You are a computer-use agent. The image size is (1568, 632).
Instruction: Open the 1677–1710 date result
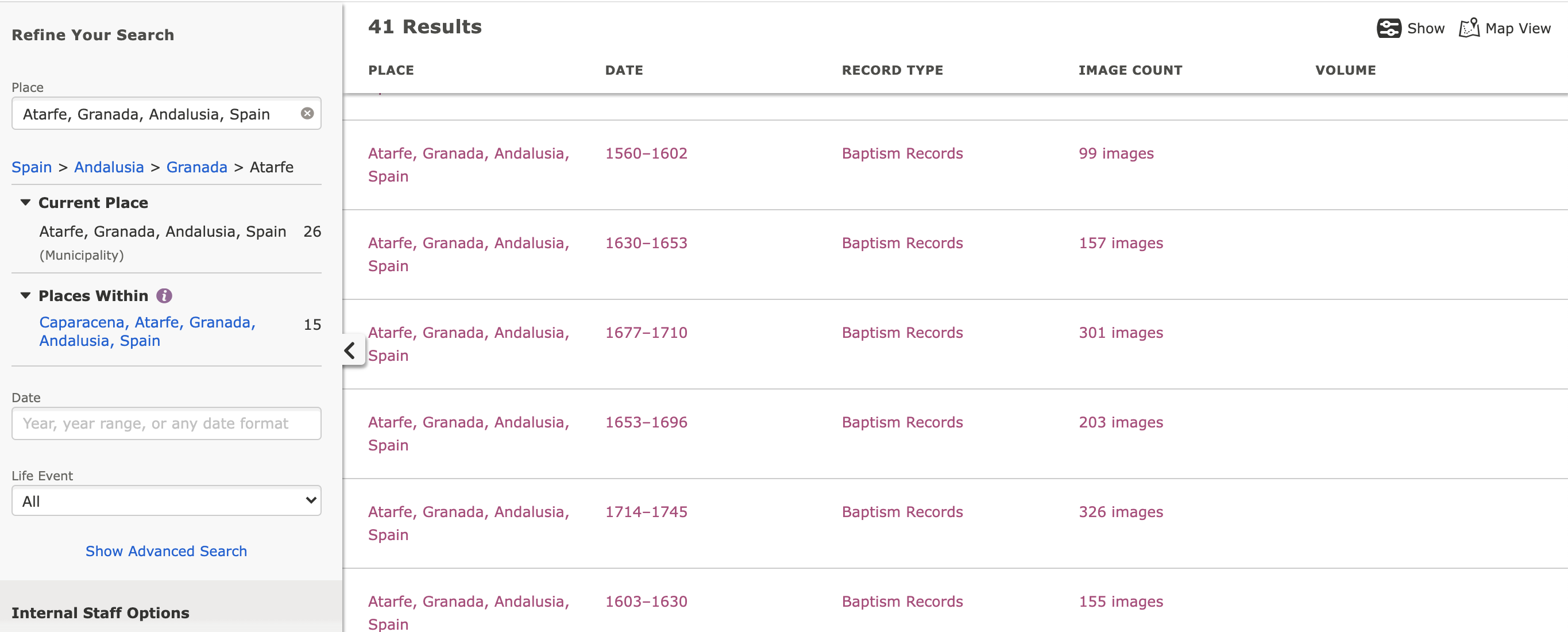pos(646,333)
